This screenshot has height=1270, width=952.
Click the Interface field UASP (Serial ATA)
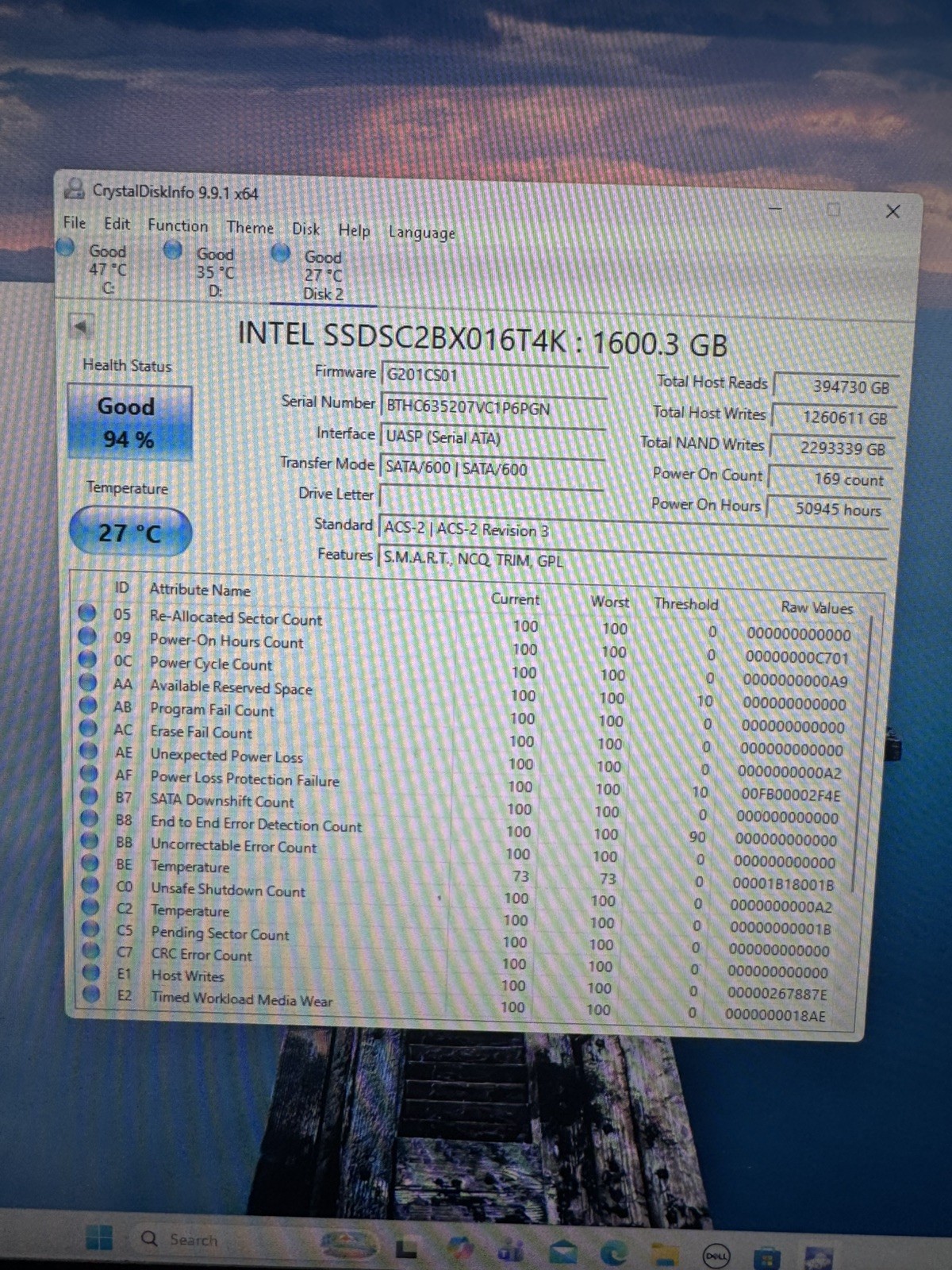(x=493, y=438)
